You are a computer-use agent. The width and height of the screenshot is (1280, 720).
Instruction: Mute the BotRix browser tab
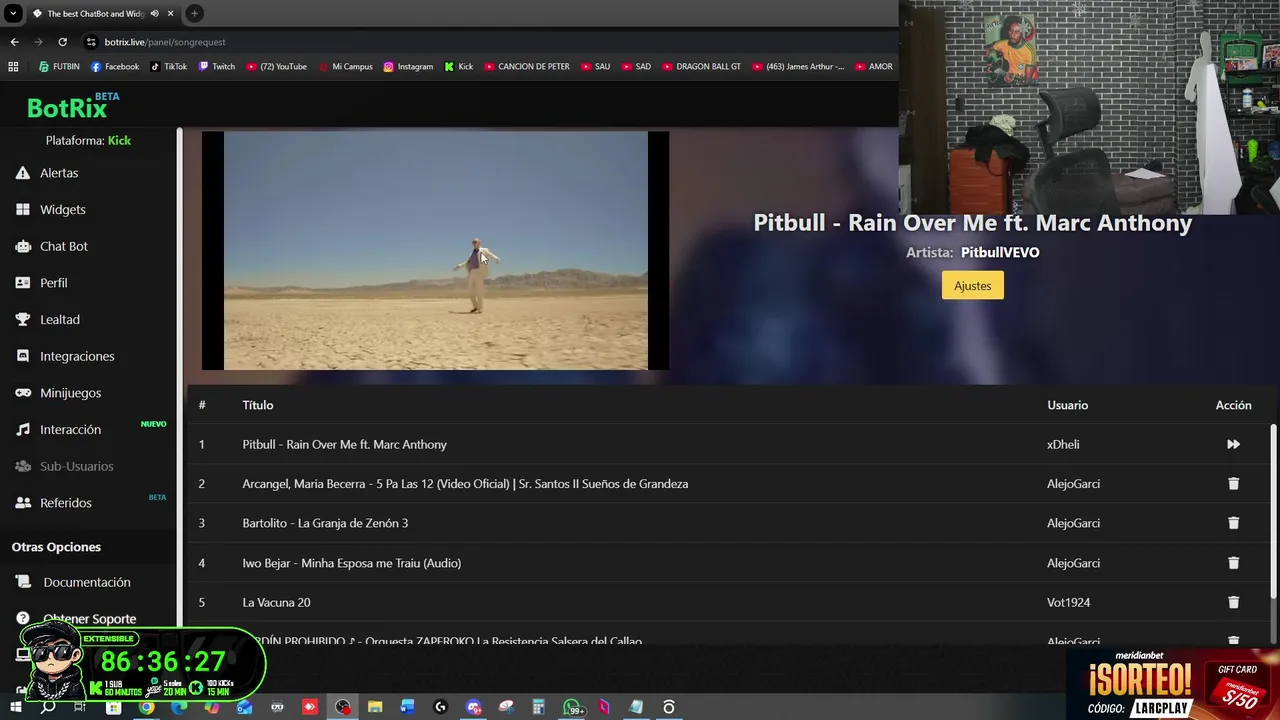point(154,14)
